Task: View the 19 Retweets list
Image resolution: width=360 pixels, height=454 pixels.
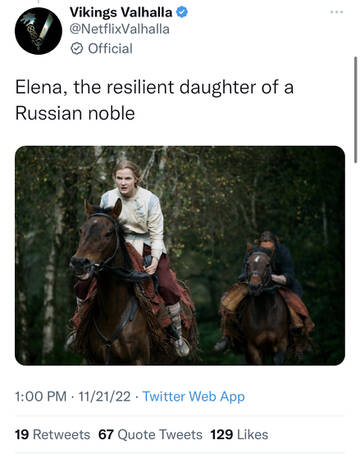Action: (52, 435)
